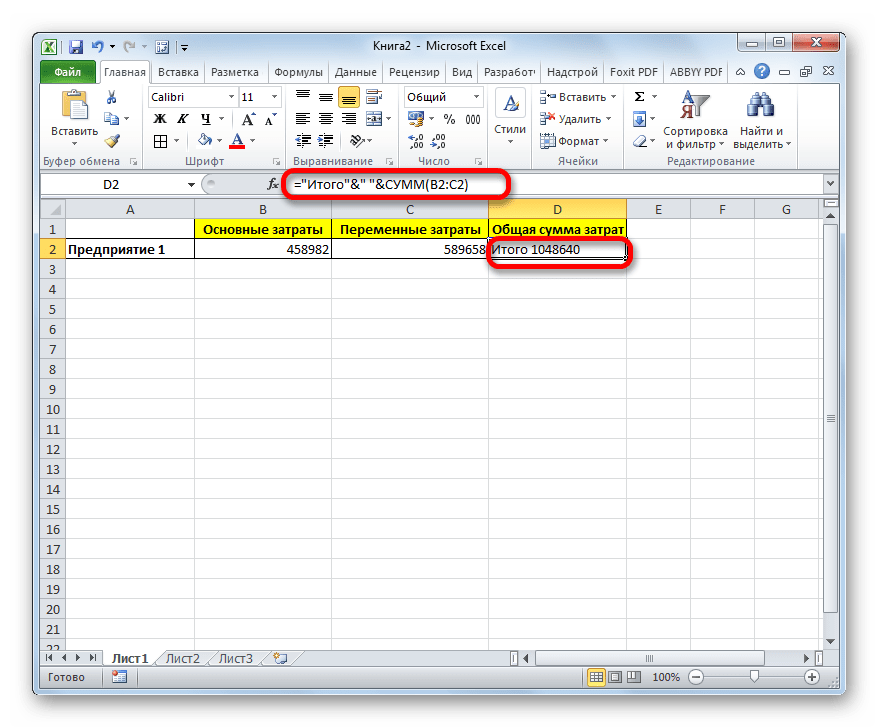Toggle middle vertical alignment button

pos(349,97)
